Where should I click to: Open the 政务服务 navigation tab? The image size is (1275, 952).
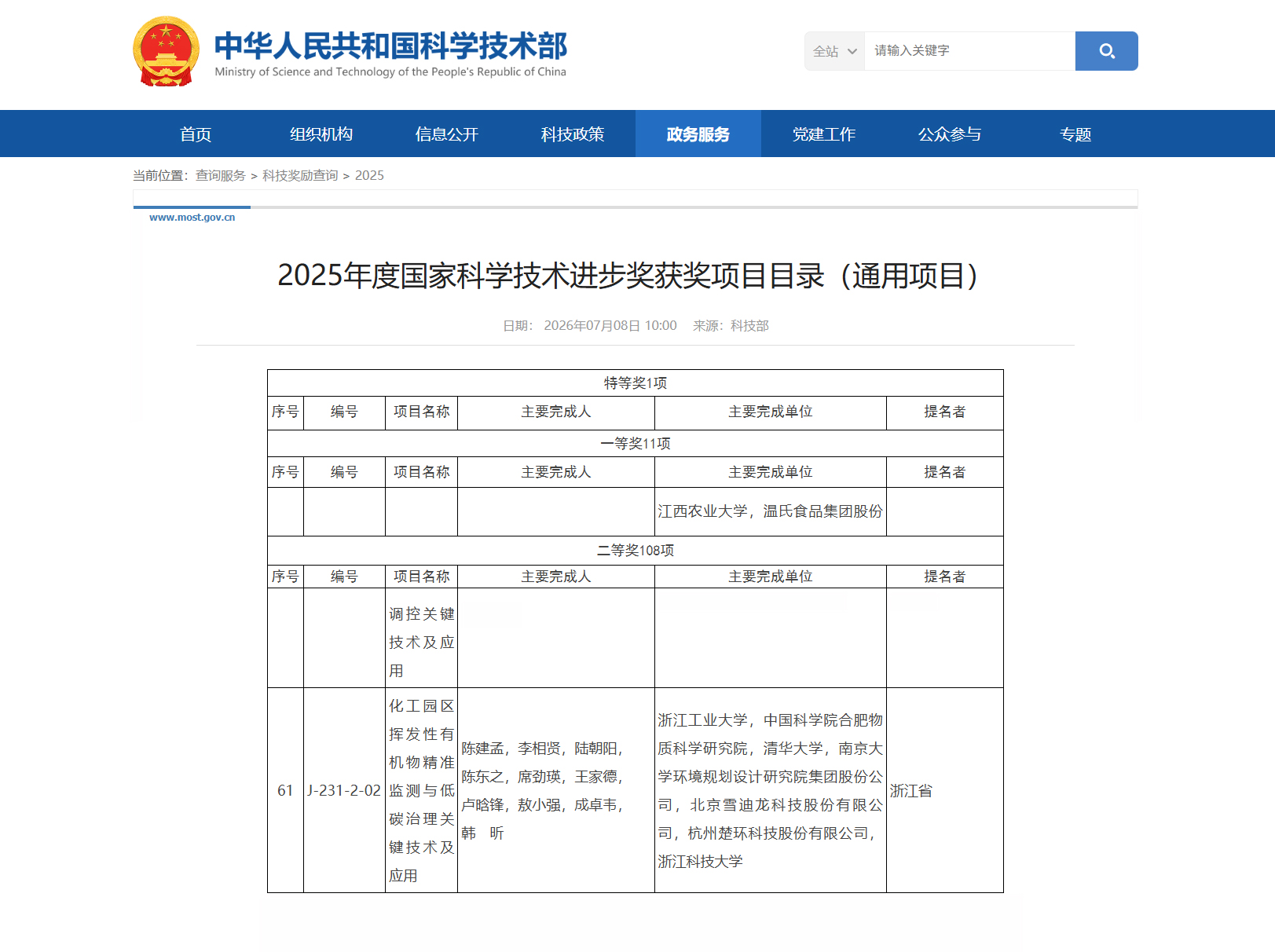698,134
